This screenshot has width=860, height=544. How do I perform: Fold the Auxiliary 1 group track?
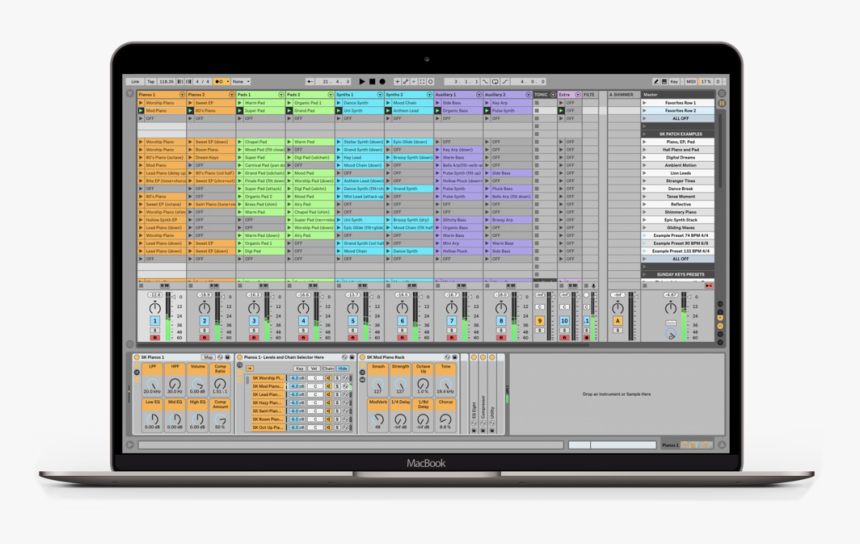point(478,95)
